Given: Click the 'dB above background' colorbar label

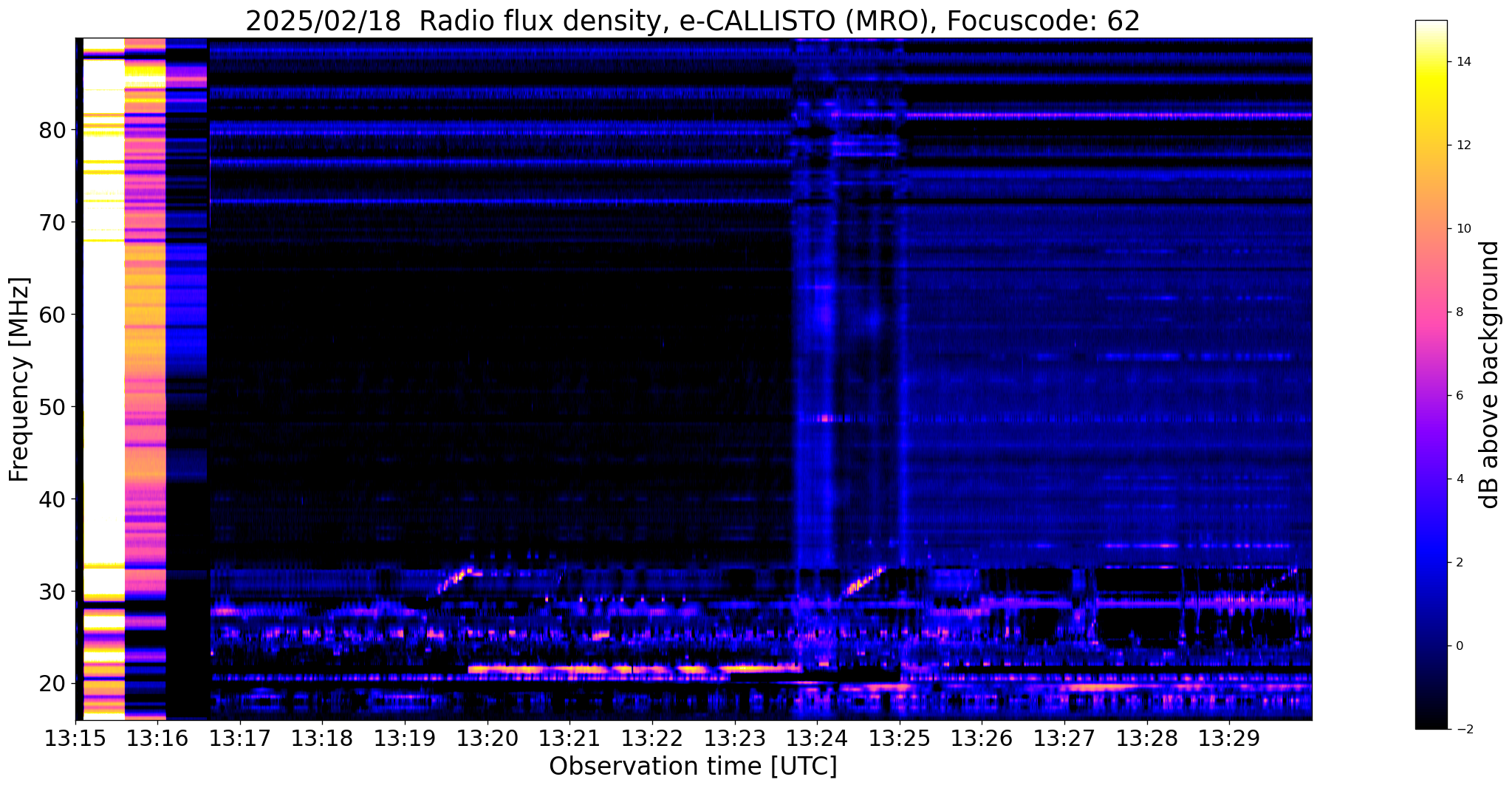Looking at the screenshot, I should point(1490,374).
